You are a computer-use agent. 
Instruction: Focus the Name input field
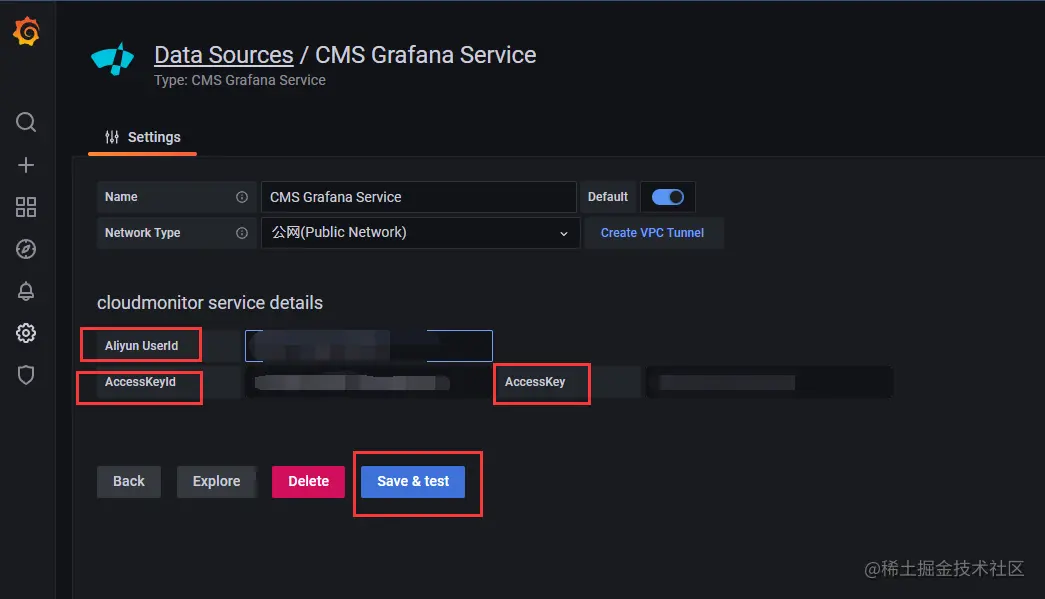pyautogui.click(x=419, y=197)
